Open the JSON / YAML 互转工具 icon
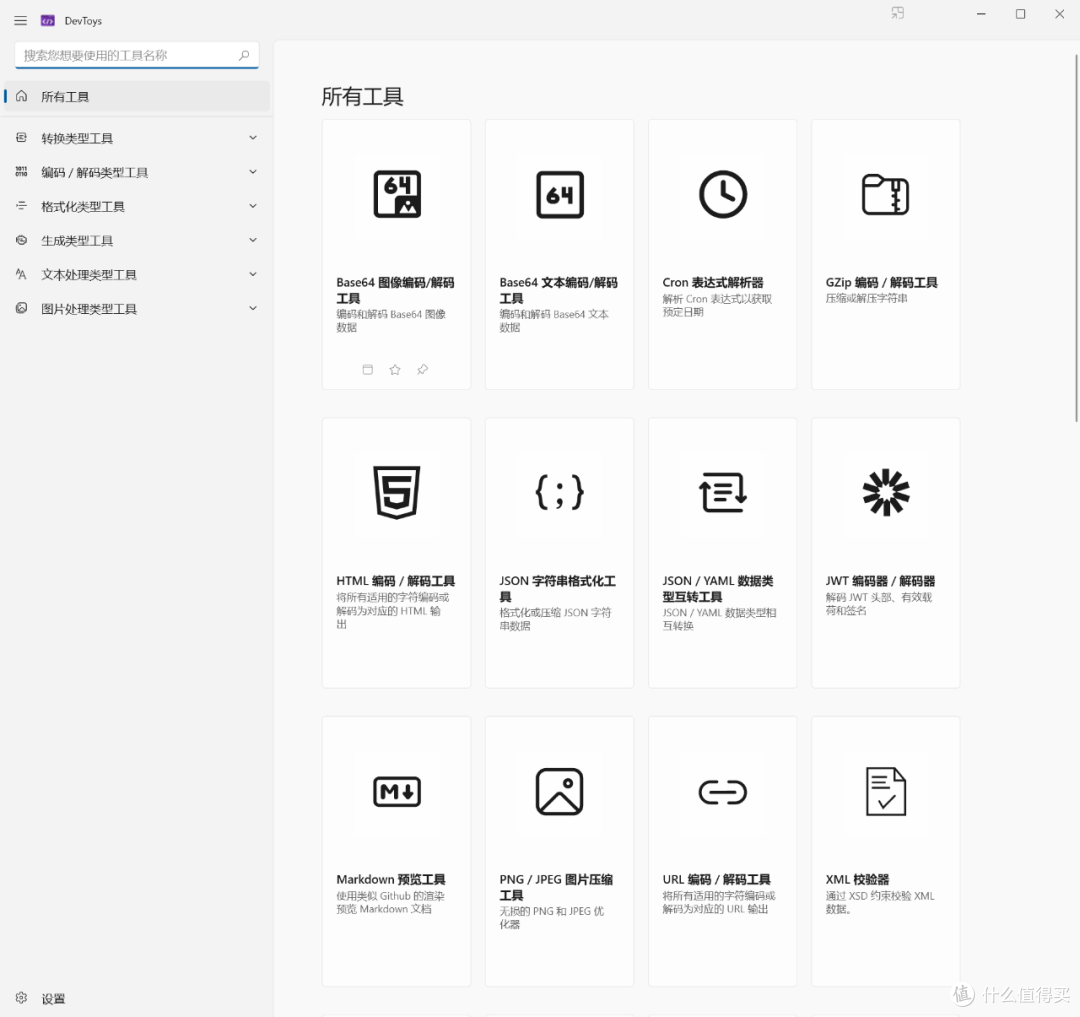1080x1017 pixels. click(x=723, y=492)
